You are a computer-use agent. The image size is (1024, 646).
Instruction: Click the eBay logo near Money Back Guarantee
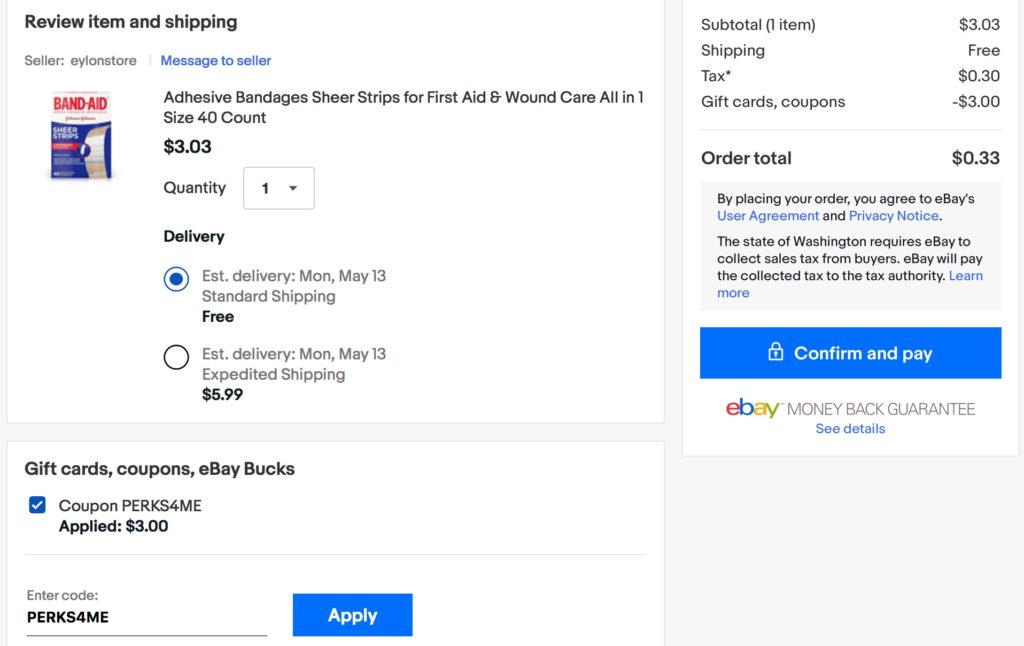[x=752, y=408]
